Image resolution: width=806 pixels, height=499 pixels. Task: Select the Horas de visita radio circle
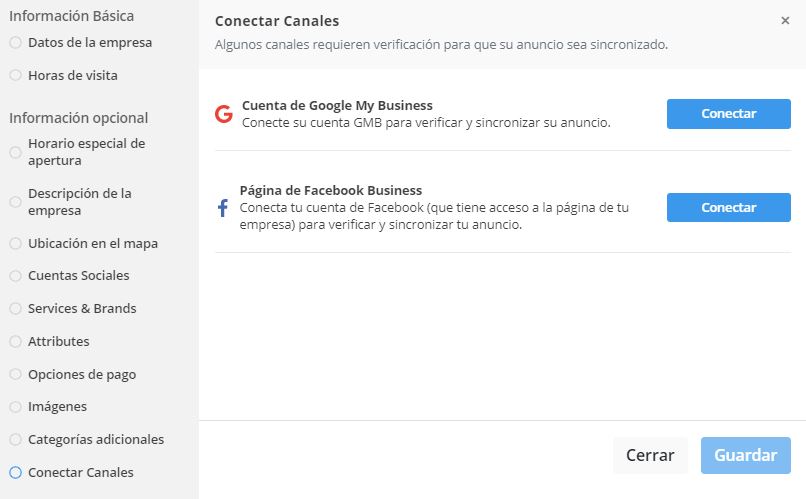[15, 75]
